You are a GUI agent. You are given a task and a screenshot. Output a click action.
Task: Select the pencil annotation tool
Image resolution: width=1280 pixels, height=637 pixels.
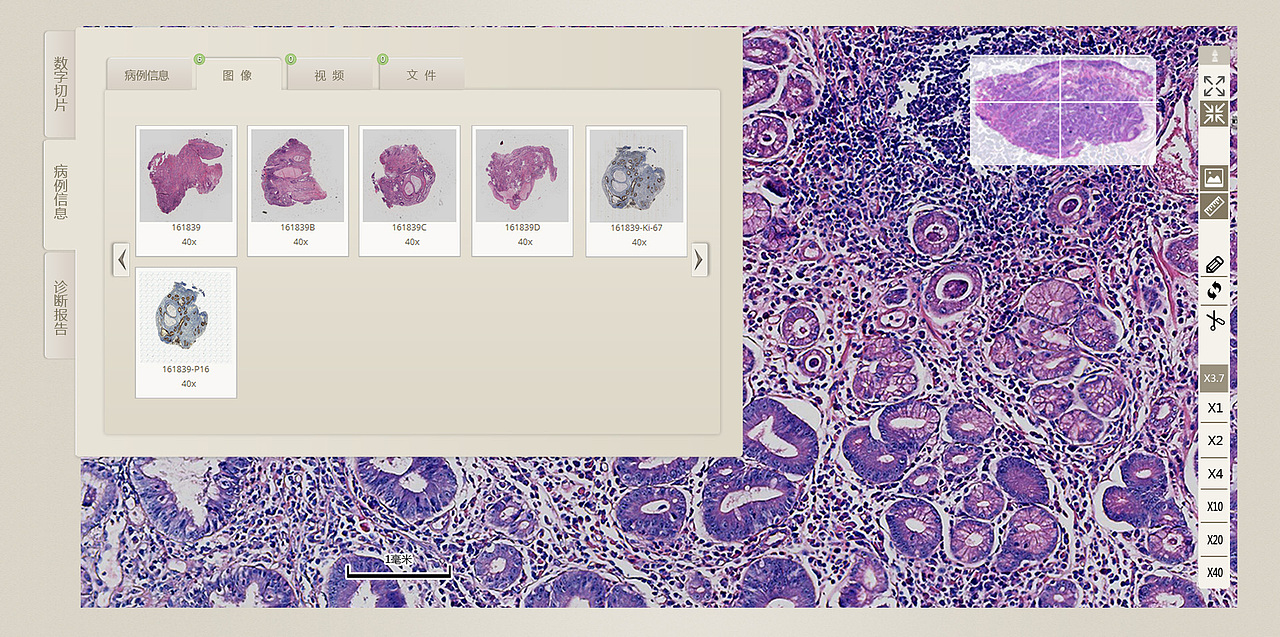click(1214, 264)
